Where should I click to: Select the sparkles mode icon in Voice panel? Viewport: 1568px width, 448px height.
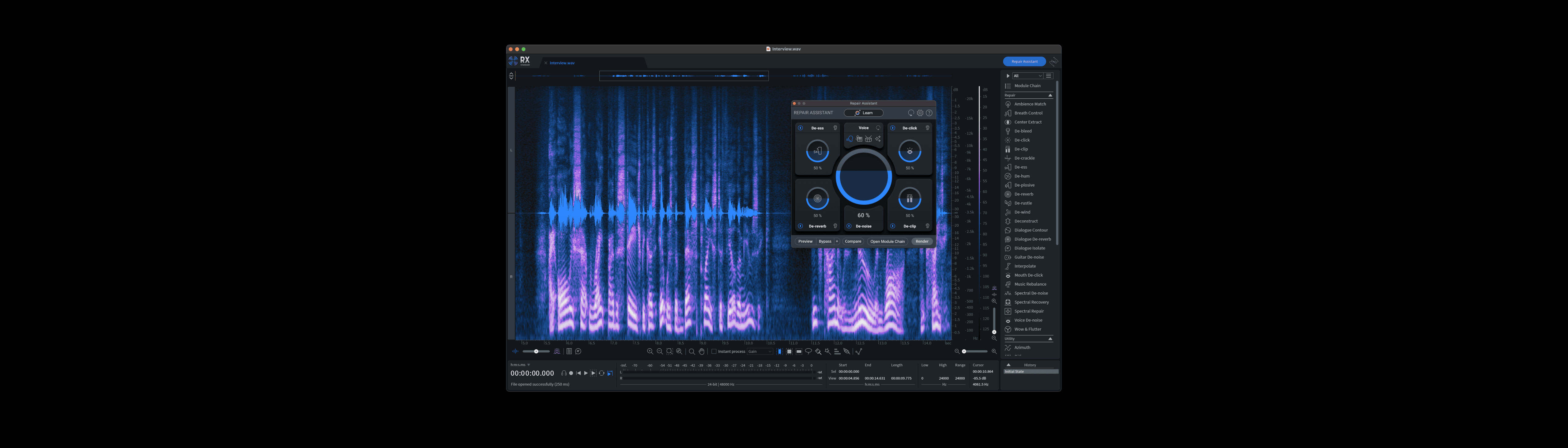(x=878, y=139)
